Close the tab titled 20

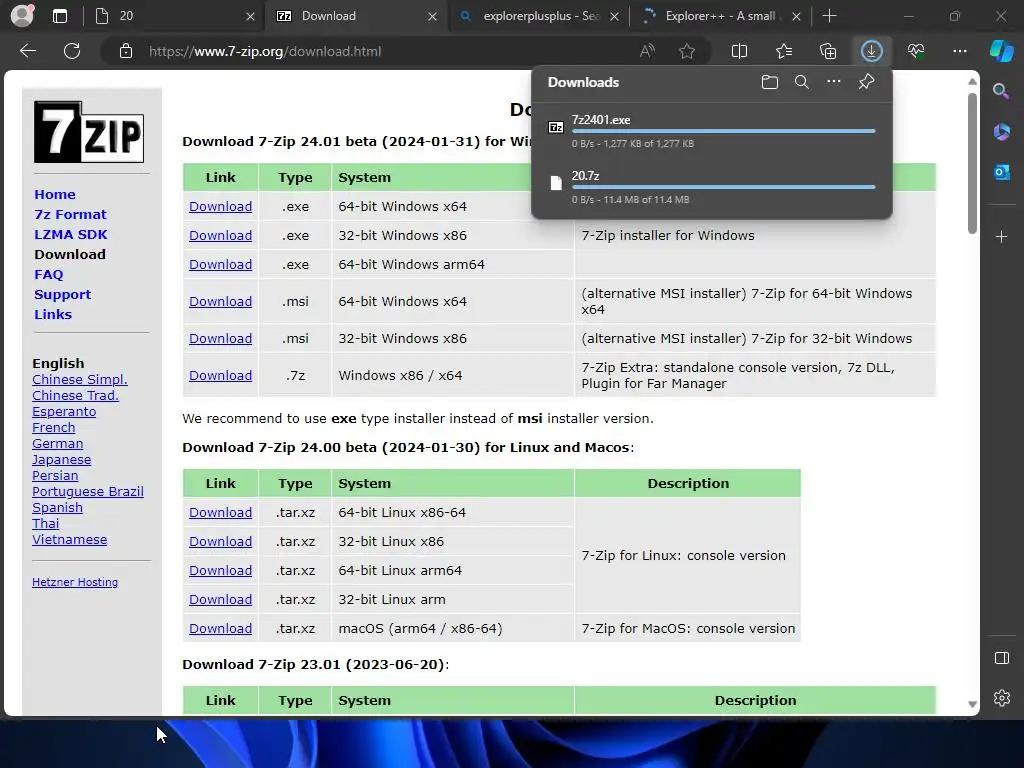pos(250,16)
